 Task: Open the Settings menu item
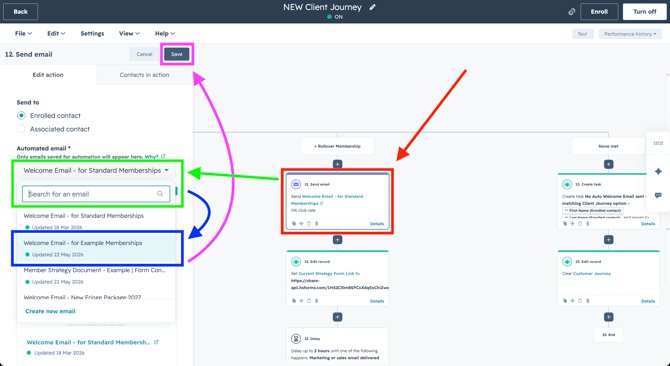92,33
